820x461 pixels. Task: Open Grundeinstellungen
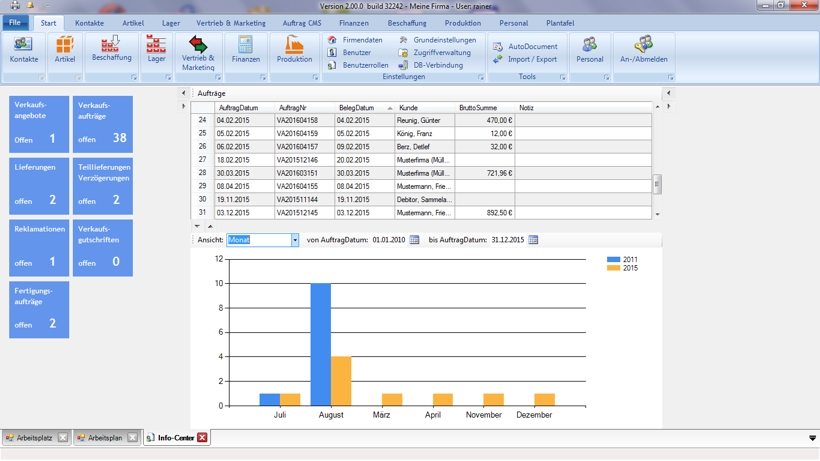pos(438,40)
